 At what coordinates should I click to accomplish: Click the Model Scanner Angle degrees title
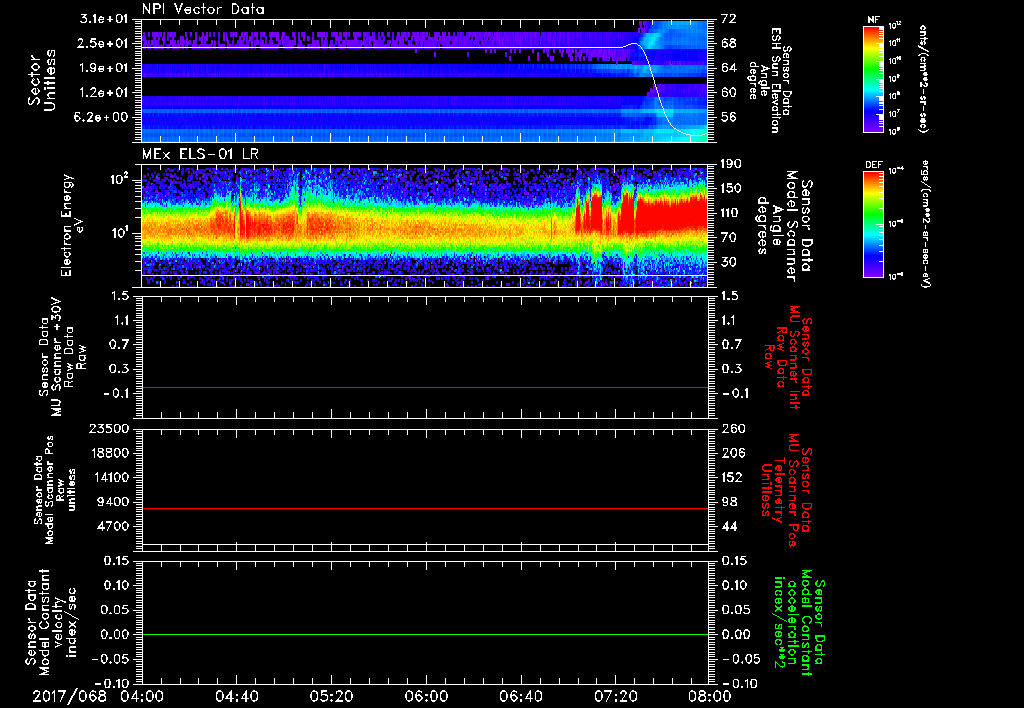(x=784, y=226)
